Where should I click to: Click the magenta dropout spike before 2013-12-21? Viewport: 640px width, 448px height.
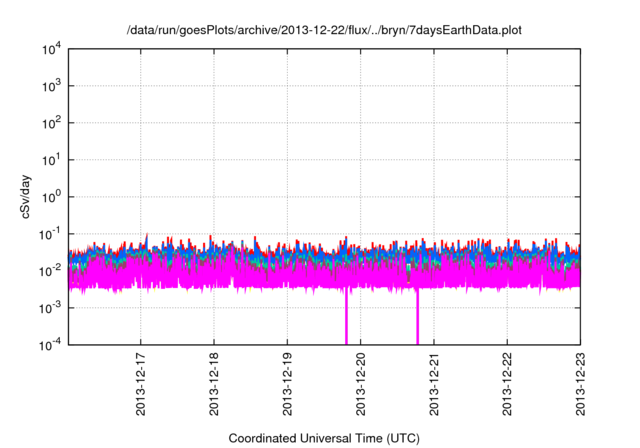[418, 316]
